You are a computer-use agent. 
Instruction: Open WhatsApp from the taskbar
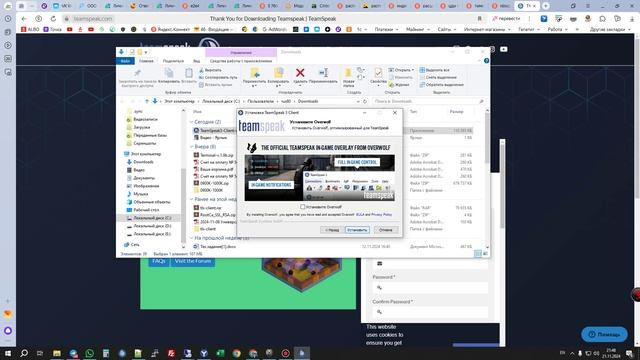(x=89, y=353)
